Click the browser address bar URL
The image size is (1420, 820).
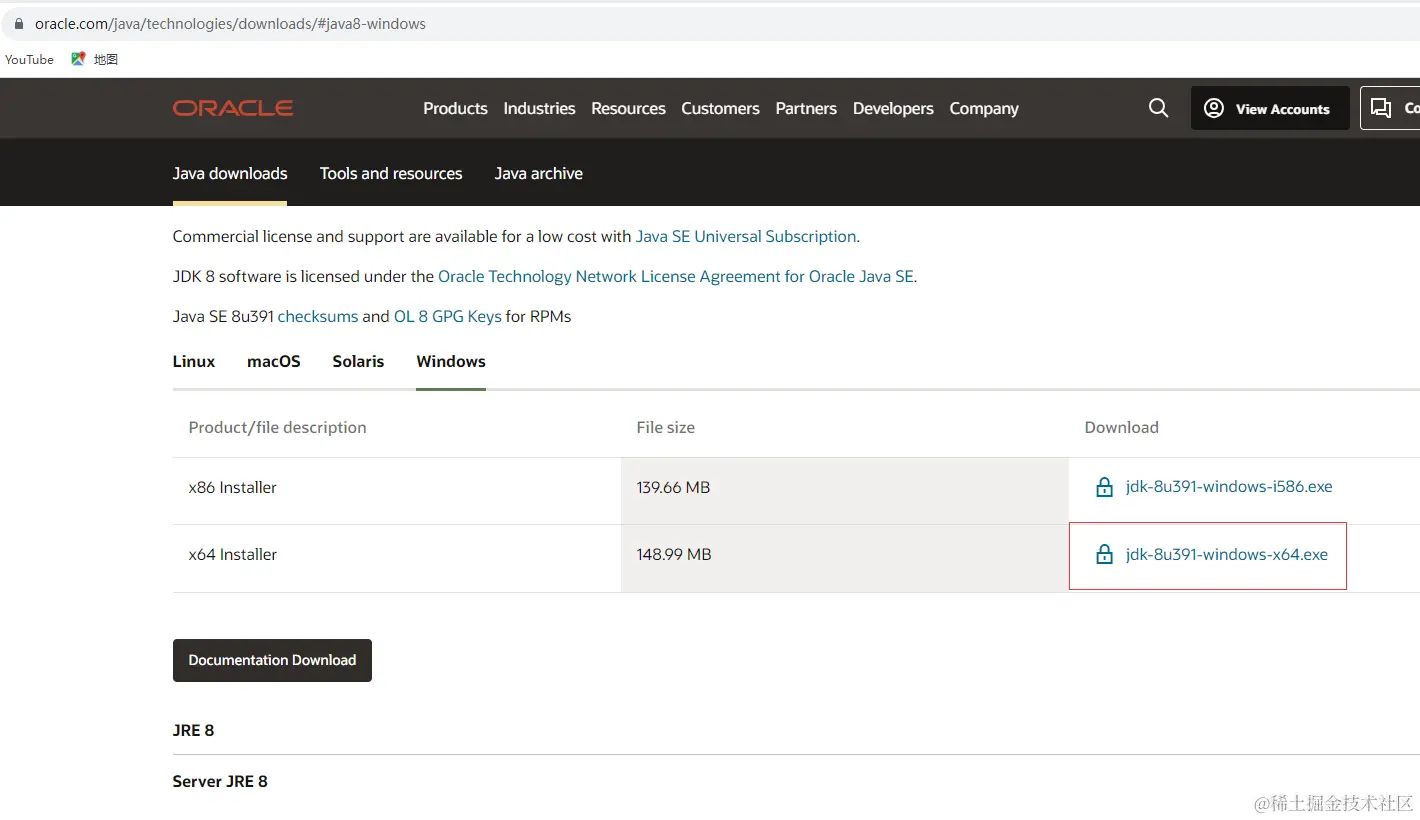pyautogui.click(x=230, y=24)
